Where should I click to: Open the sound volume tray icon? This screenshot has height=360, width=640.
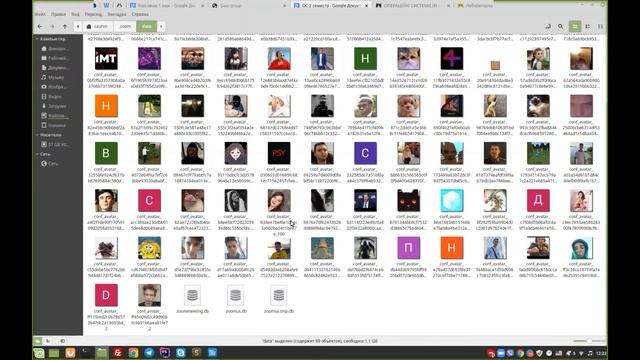tap(590, 353)
